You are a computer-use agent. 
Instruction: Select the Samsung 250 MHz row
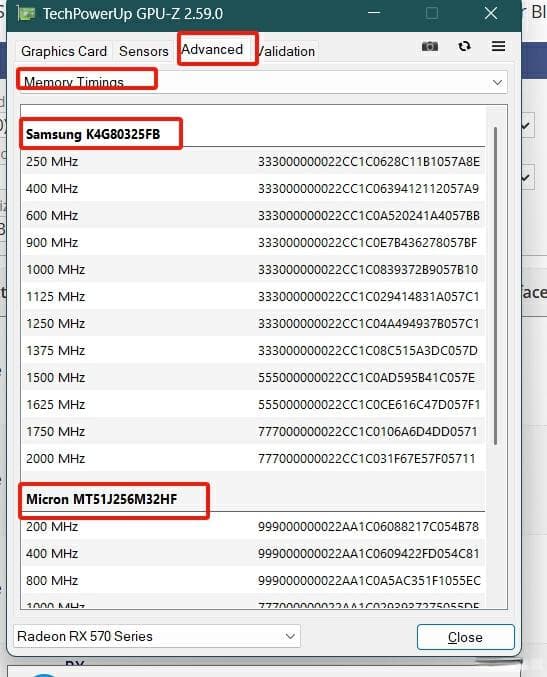(253, 162)
